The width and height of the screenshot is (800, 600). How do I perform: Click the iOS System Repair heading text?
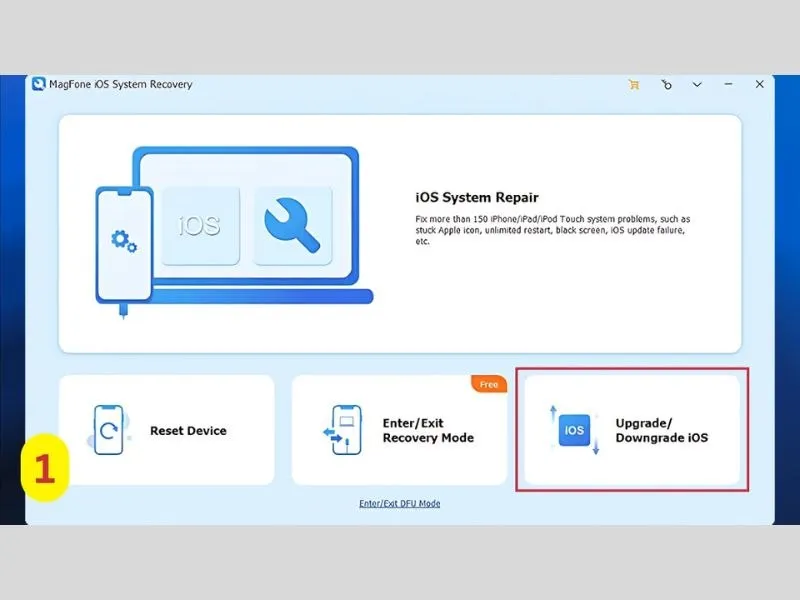tap(477, 197)
